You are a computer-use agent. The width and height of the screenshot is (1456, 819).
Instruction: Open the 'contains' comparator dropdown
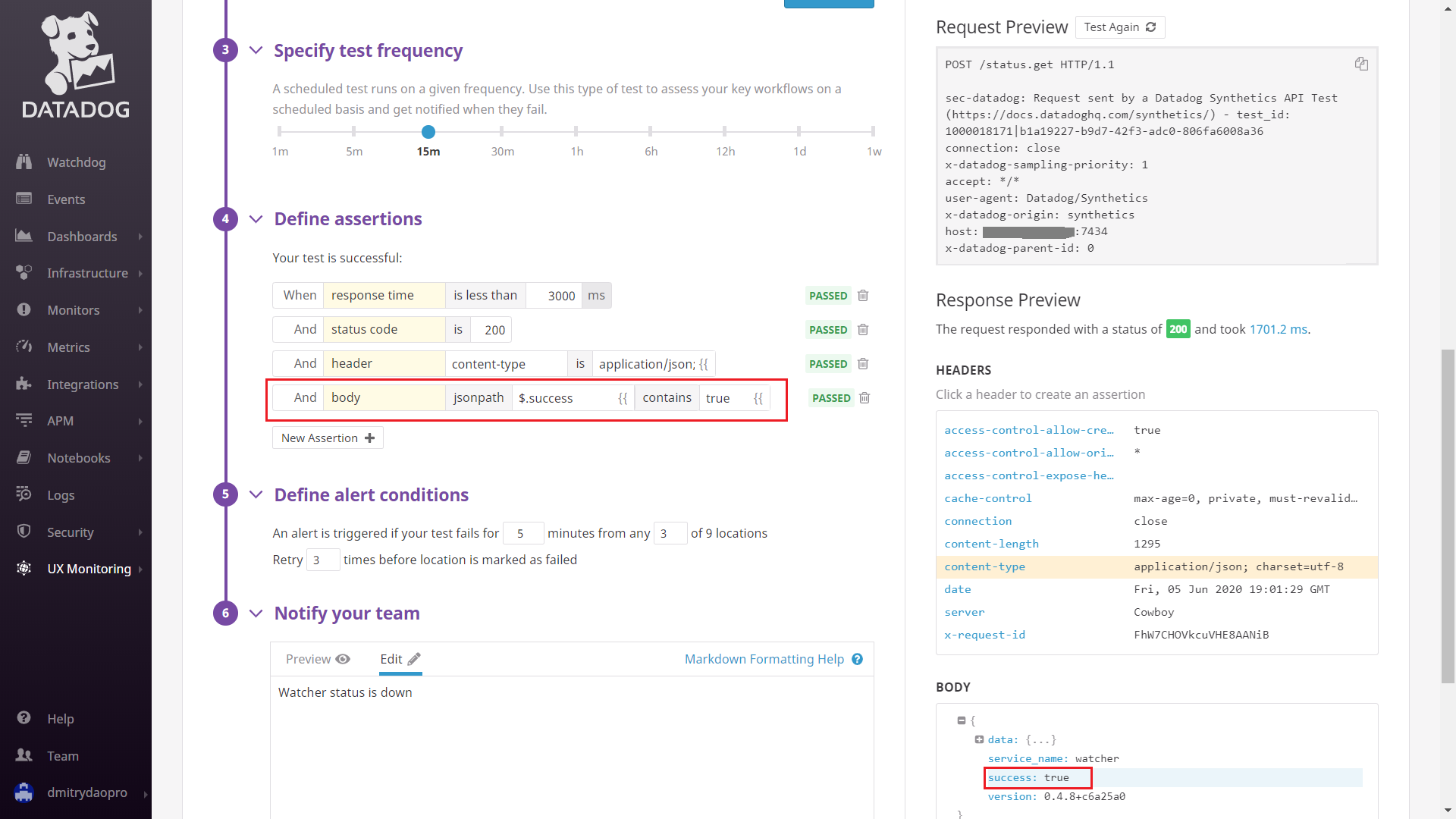[667, 398]
